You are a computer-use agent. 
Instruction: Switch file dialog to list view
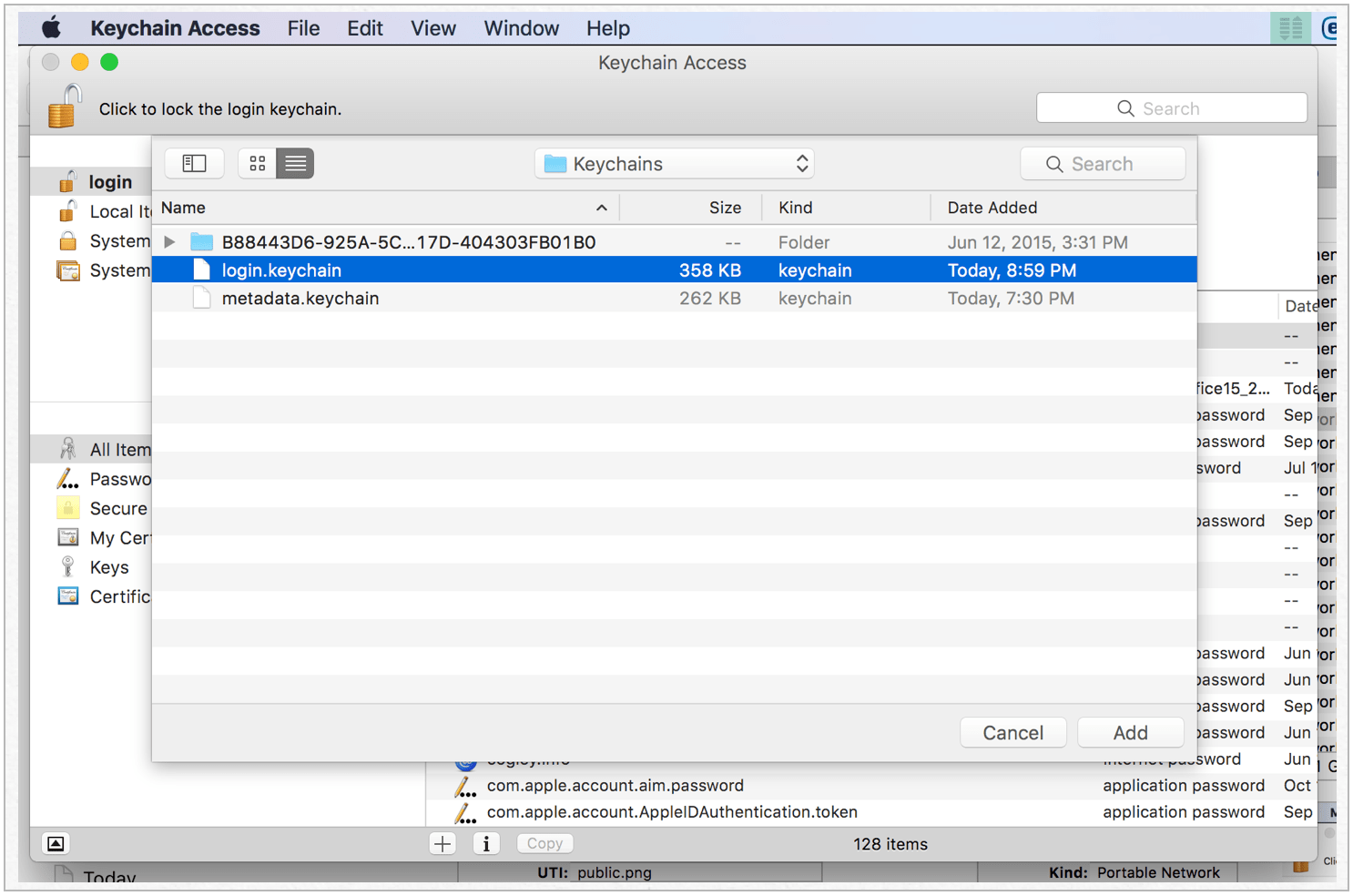pyautogui.click(x=296, y=163)
